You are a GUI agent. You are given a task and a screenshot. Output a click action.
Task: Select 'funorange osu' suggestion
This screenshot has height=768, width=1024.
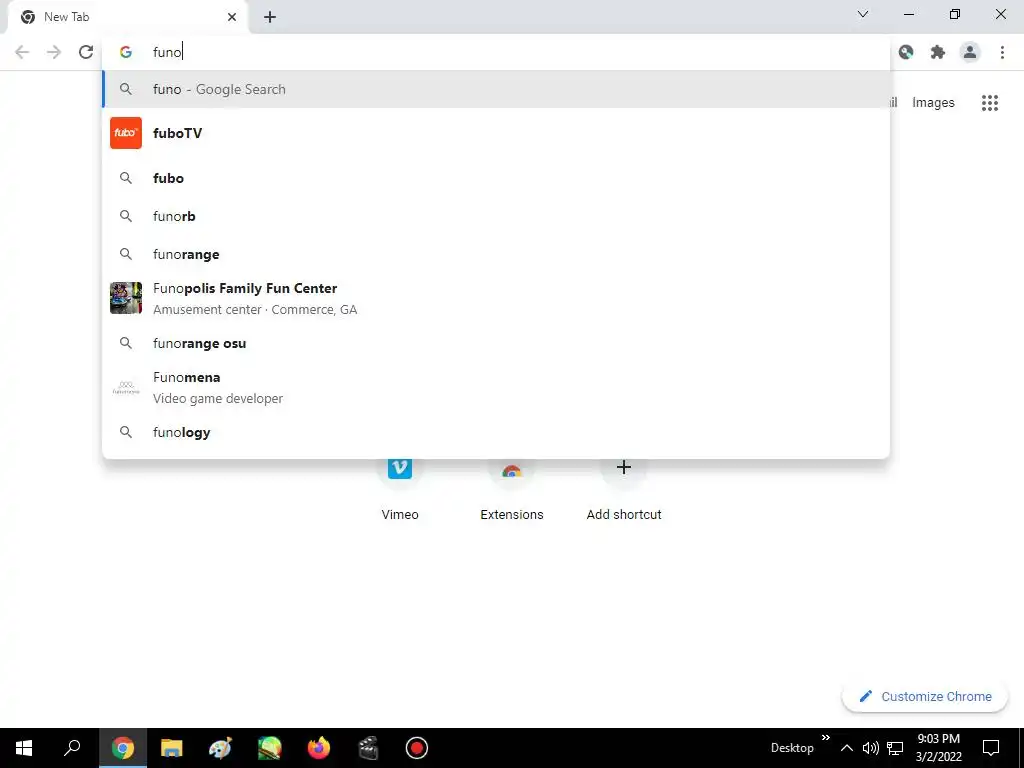pyautogui.click(x=496, y=344)
